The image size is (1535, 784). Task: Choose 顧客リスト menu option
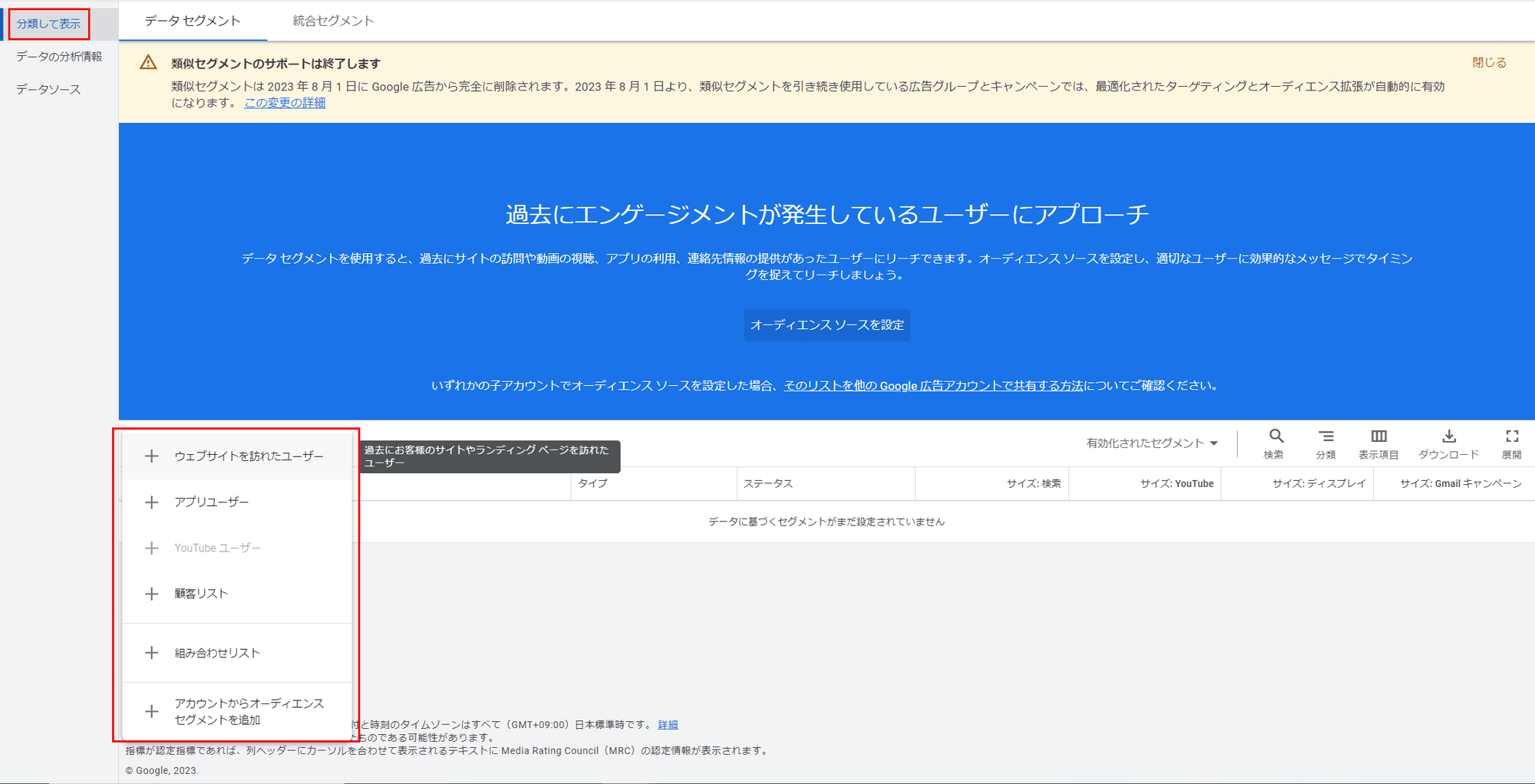[x=237, y=594]
